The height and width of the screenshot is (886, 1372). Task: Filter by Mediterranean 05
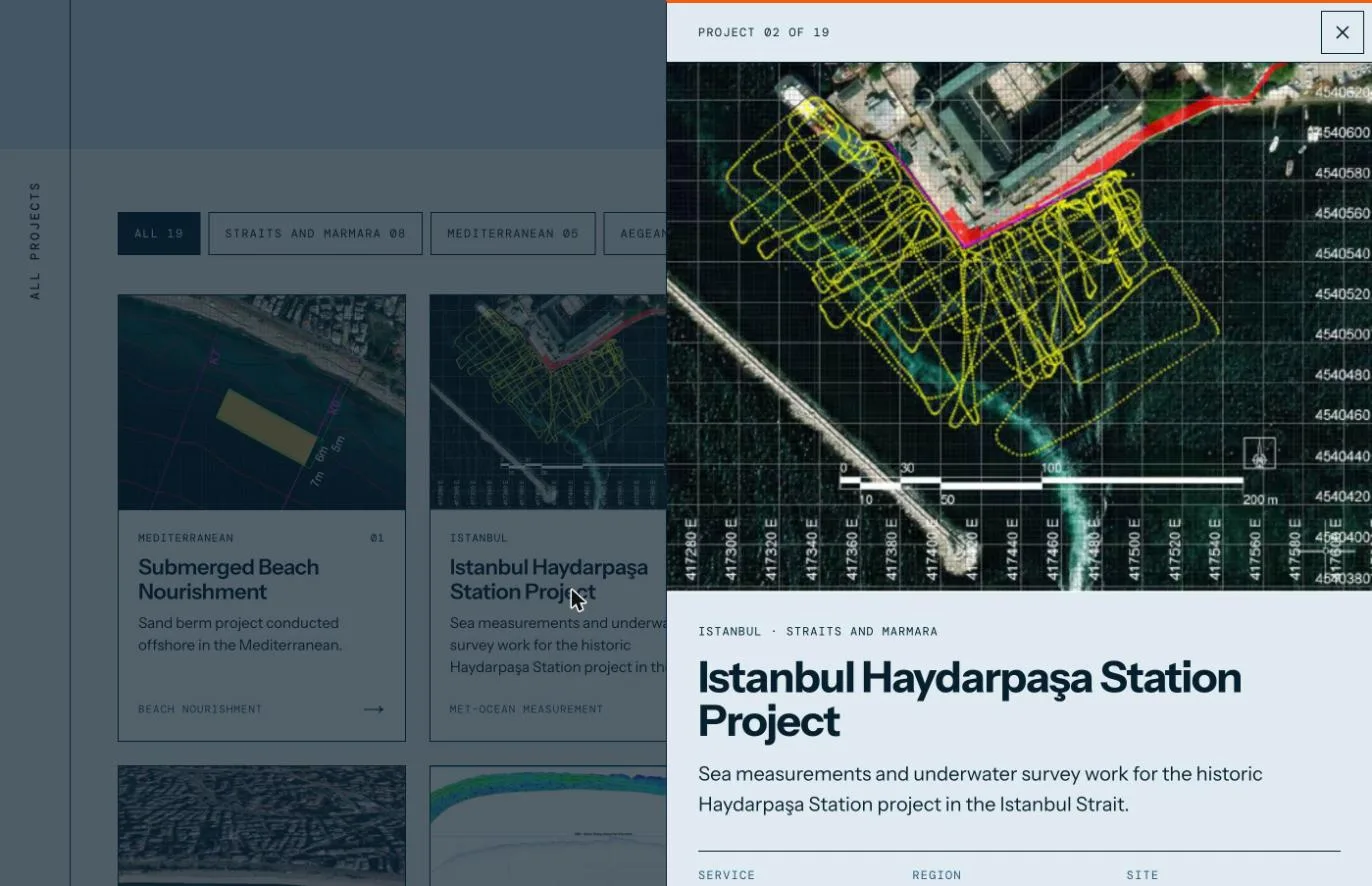pyautogui.click(x=513, y=233)
